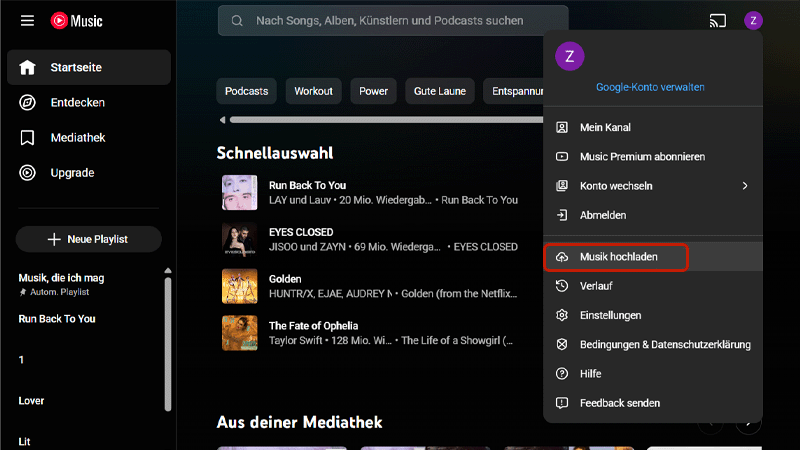Image resolution: width=800 pixels, height=450 pixels.
Task: Open Einstellungen from the account menu
Action: pyautogui.click(x=653, y=315)
